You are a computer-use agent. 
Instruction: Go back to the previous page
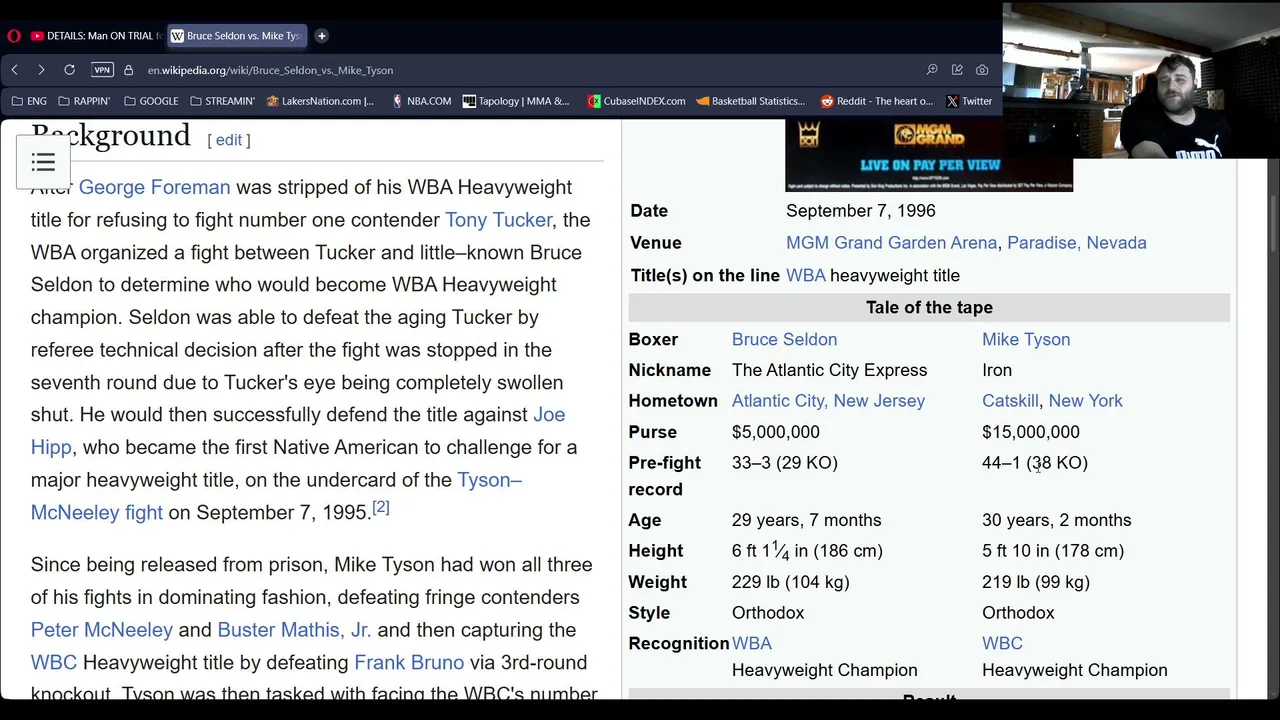click(x=15, y=70)
